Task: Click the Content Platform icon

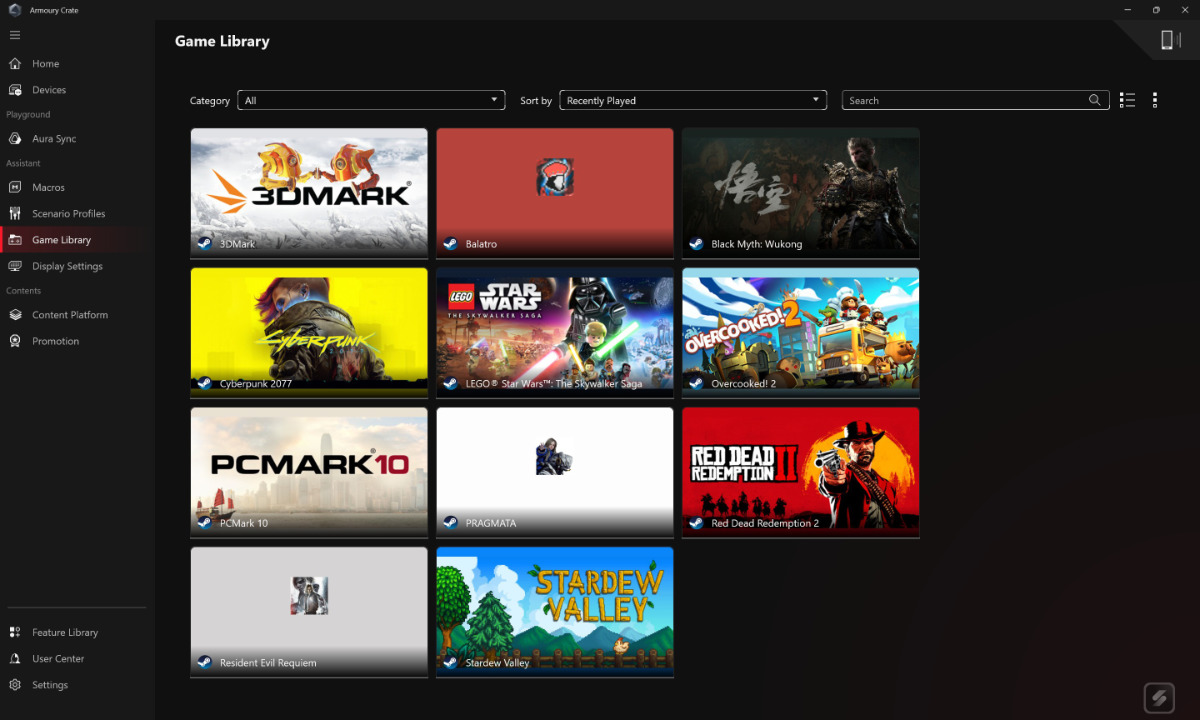Action: (15, 315)
